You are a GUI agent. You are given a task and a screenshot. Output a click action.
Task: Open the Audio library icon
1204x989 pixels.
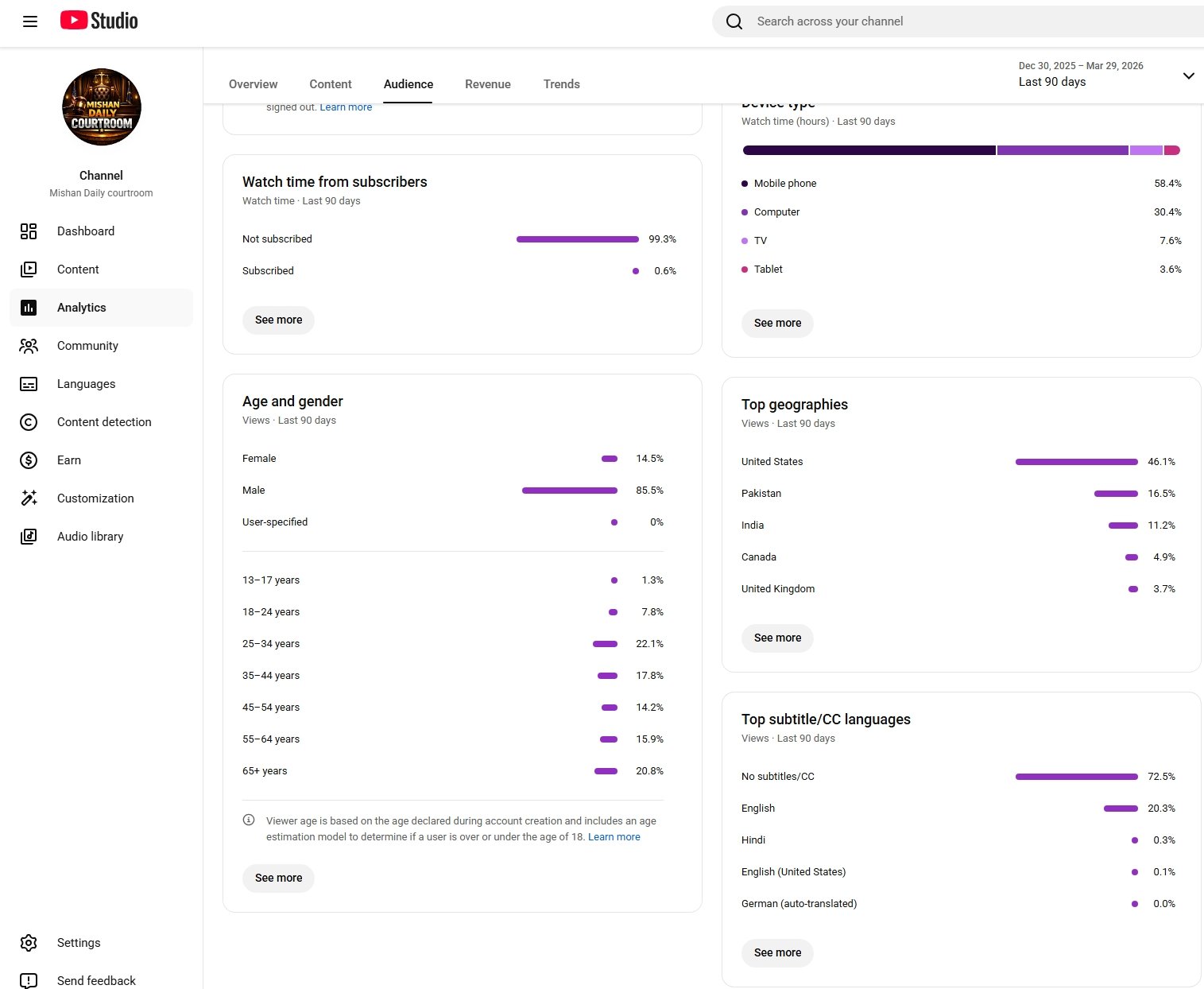point(29,537)
